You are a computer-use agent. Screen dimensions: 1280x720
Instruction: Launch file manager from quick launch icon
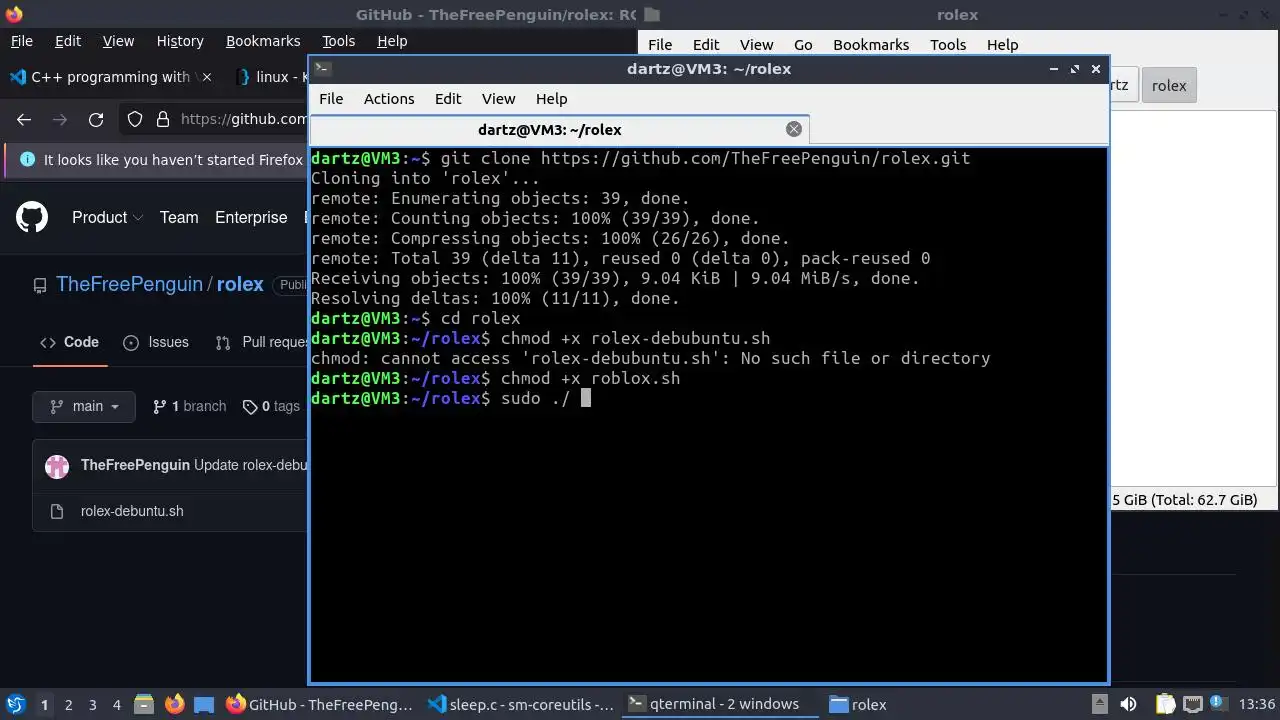coord(143,704)
